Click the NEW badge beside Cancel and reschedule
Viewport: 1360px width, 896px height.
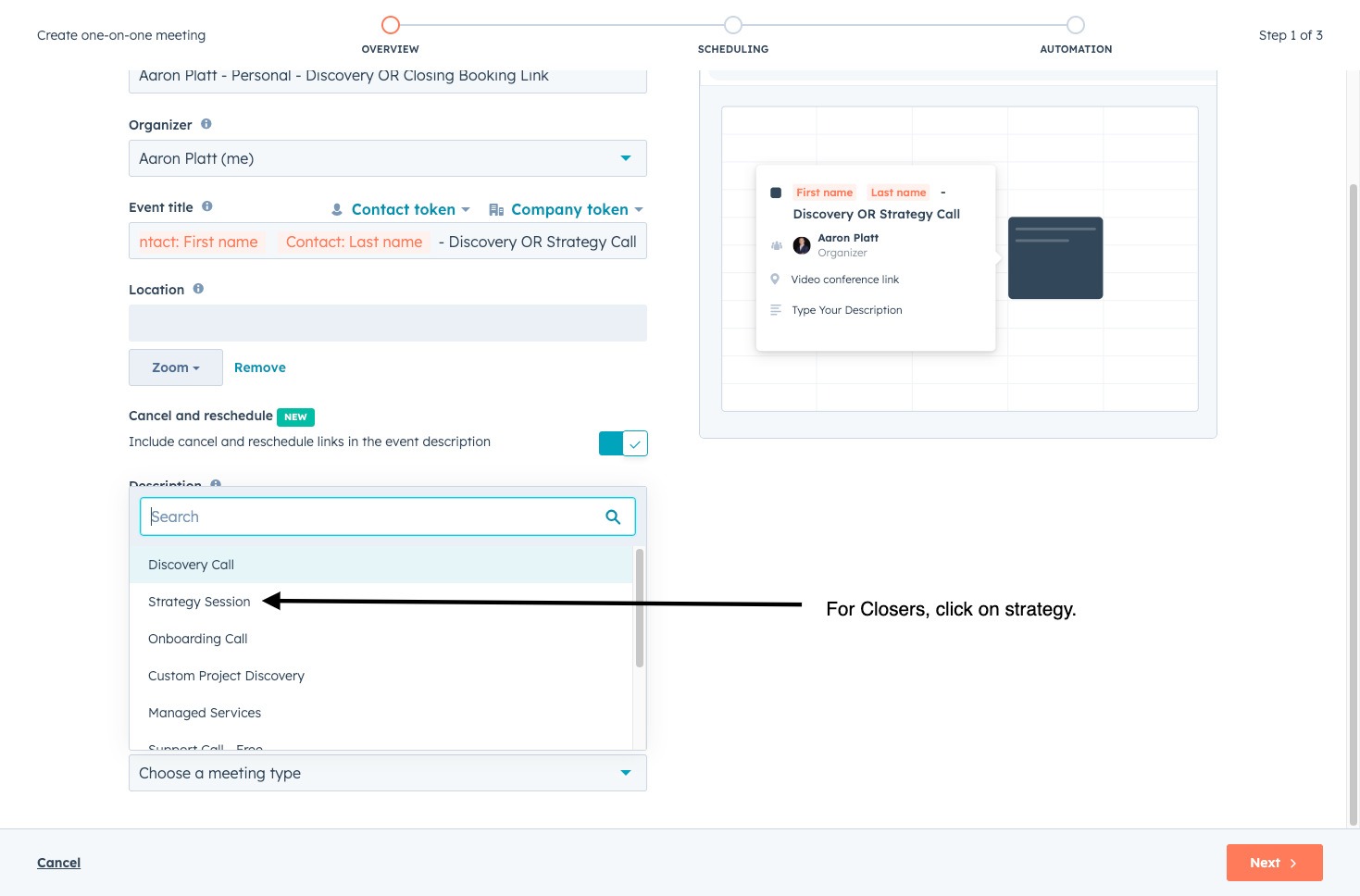tap(296, 417)
